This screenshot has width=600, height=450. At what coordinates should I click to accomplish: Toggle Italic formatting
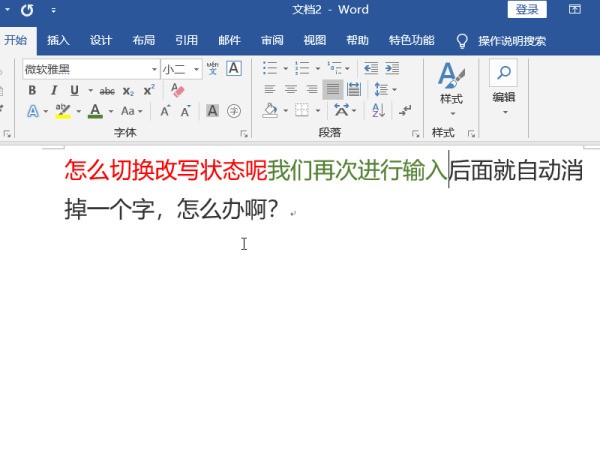53,90
